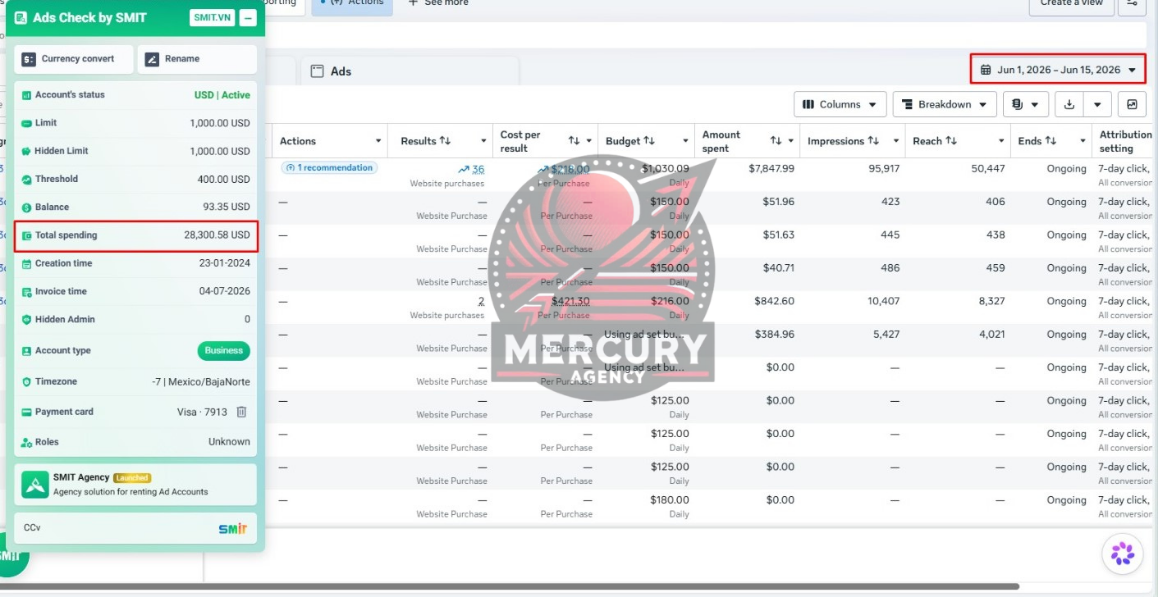This screenshot has width=1158, height=597.
Task: Click the Currency convert button
Action: pyautogui.click(x=74, y=59)
